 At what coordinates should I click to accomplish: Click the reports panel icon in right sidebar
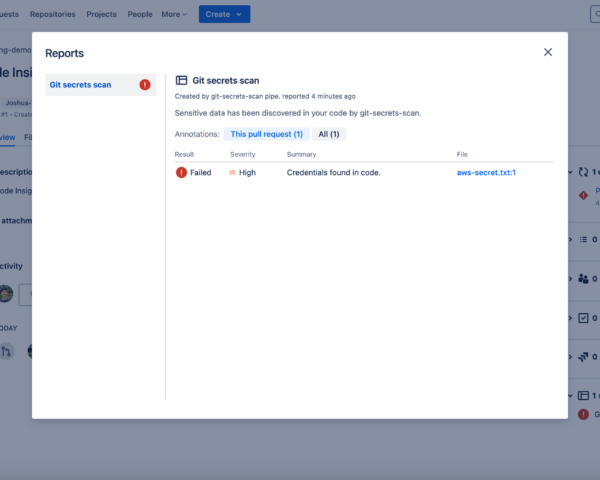pos(583,396)
